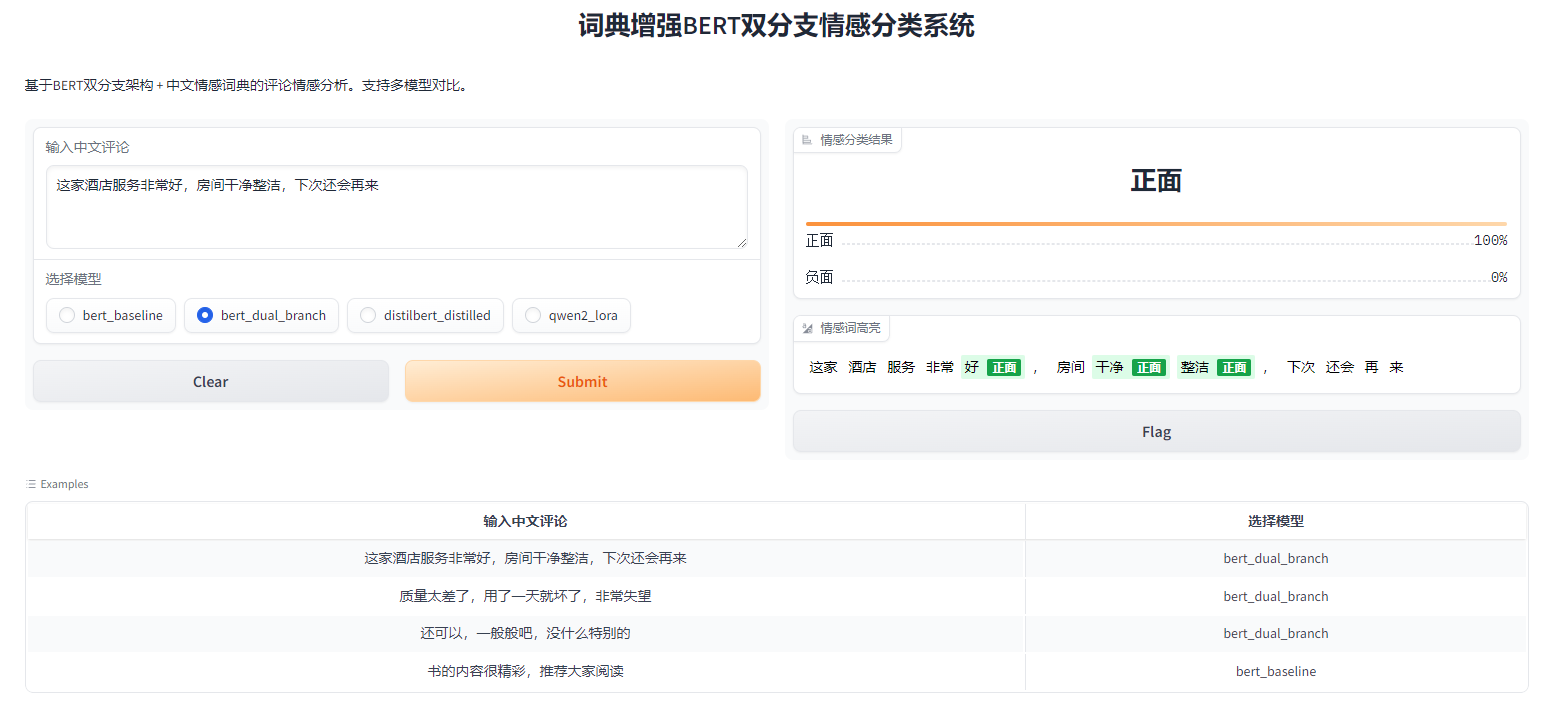Click into the Chinese review text input

tap(396, 207)
